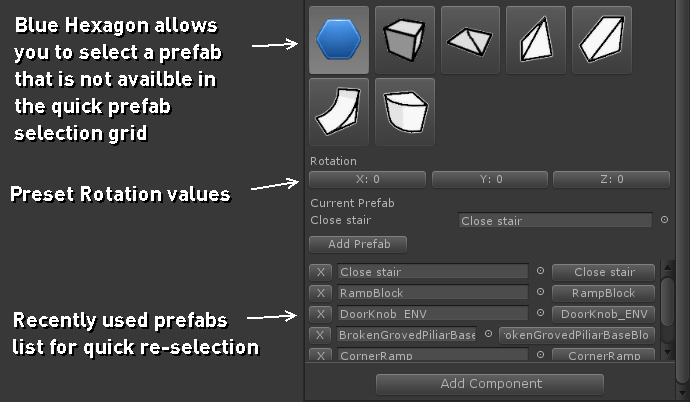Select the blue hexagon prefab picker
This screenshot has width=690, height=402.
(x=339, y=40)
